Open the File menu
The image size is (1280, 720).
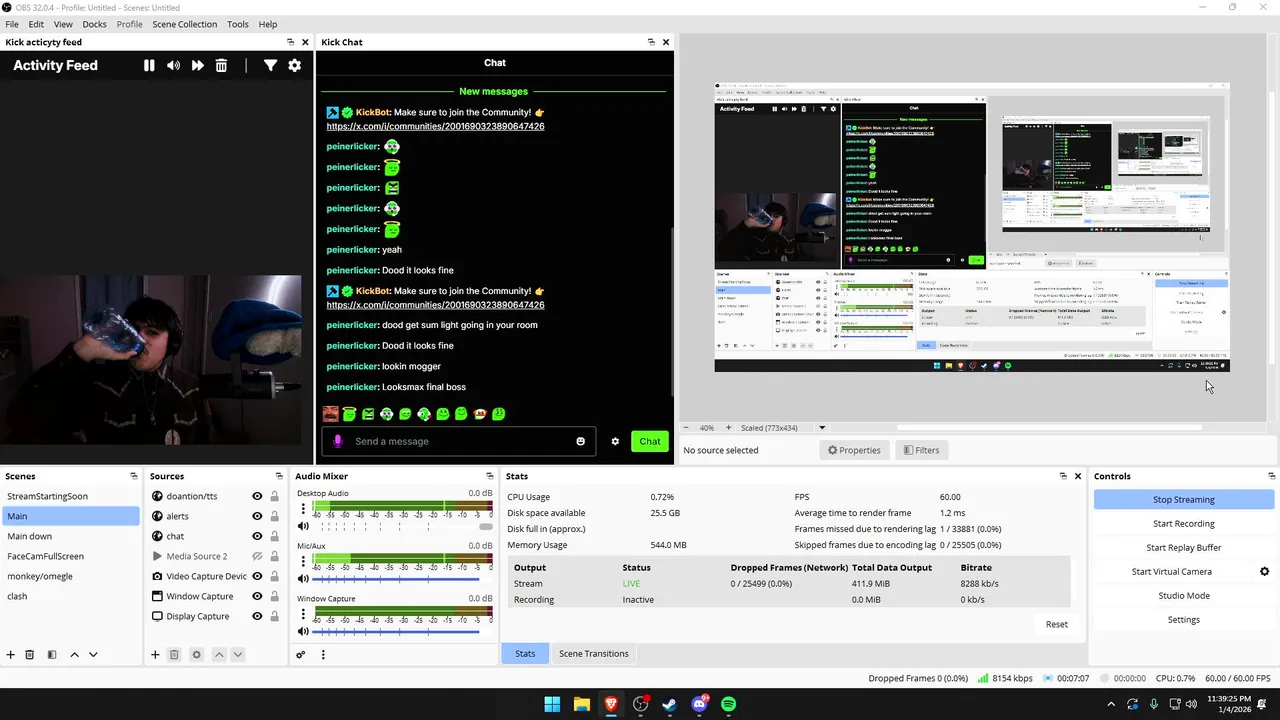point(12,24)
